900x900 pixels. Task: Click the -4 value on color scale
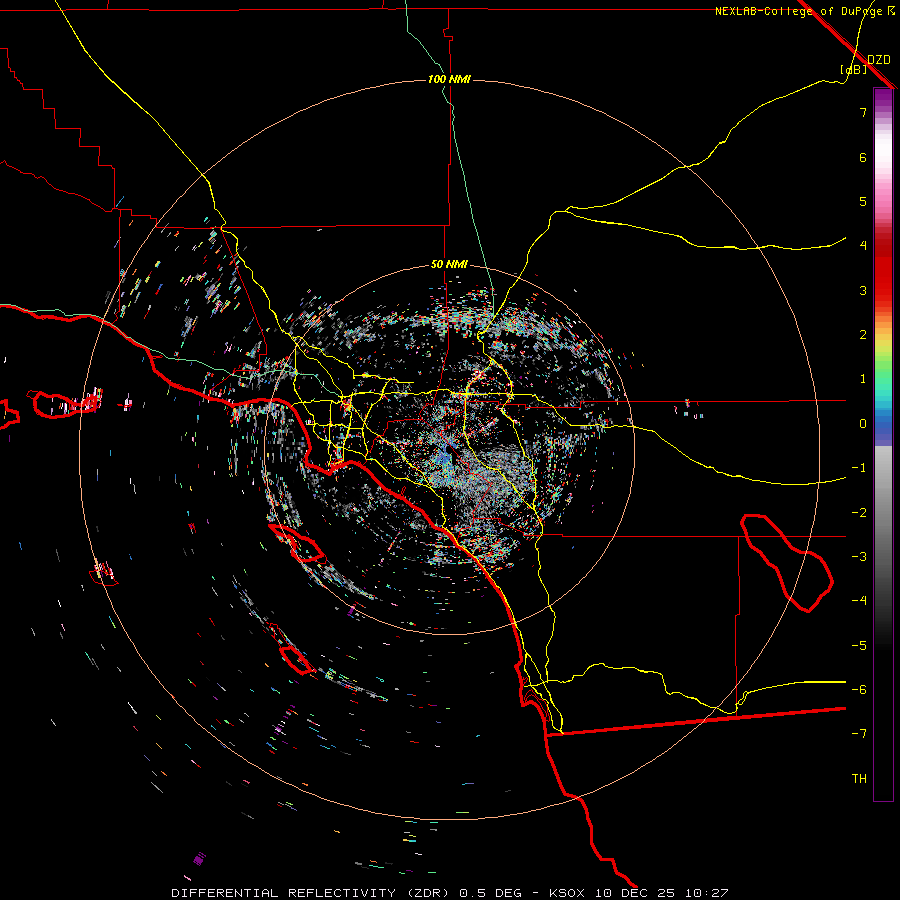859,601
